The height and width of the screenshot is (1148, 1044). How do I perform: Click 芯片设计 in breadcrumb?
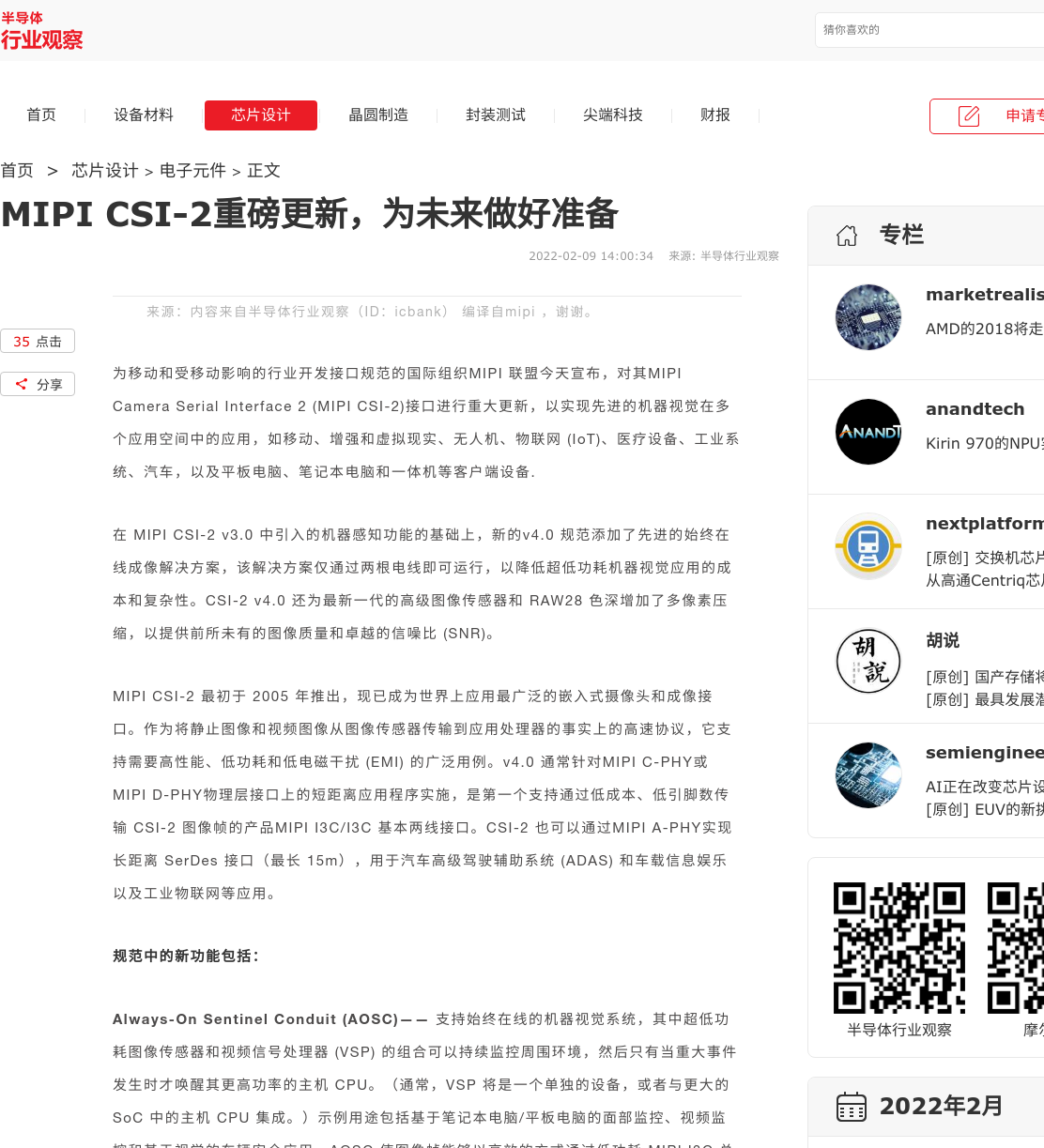[105, 171]
